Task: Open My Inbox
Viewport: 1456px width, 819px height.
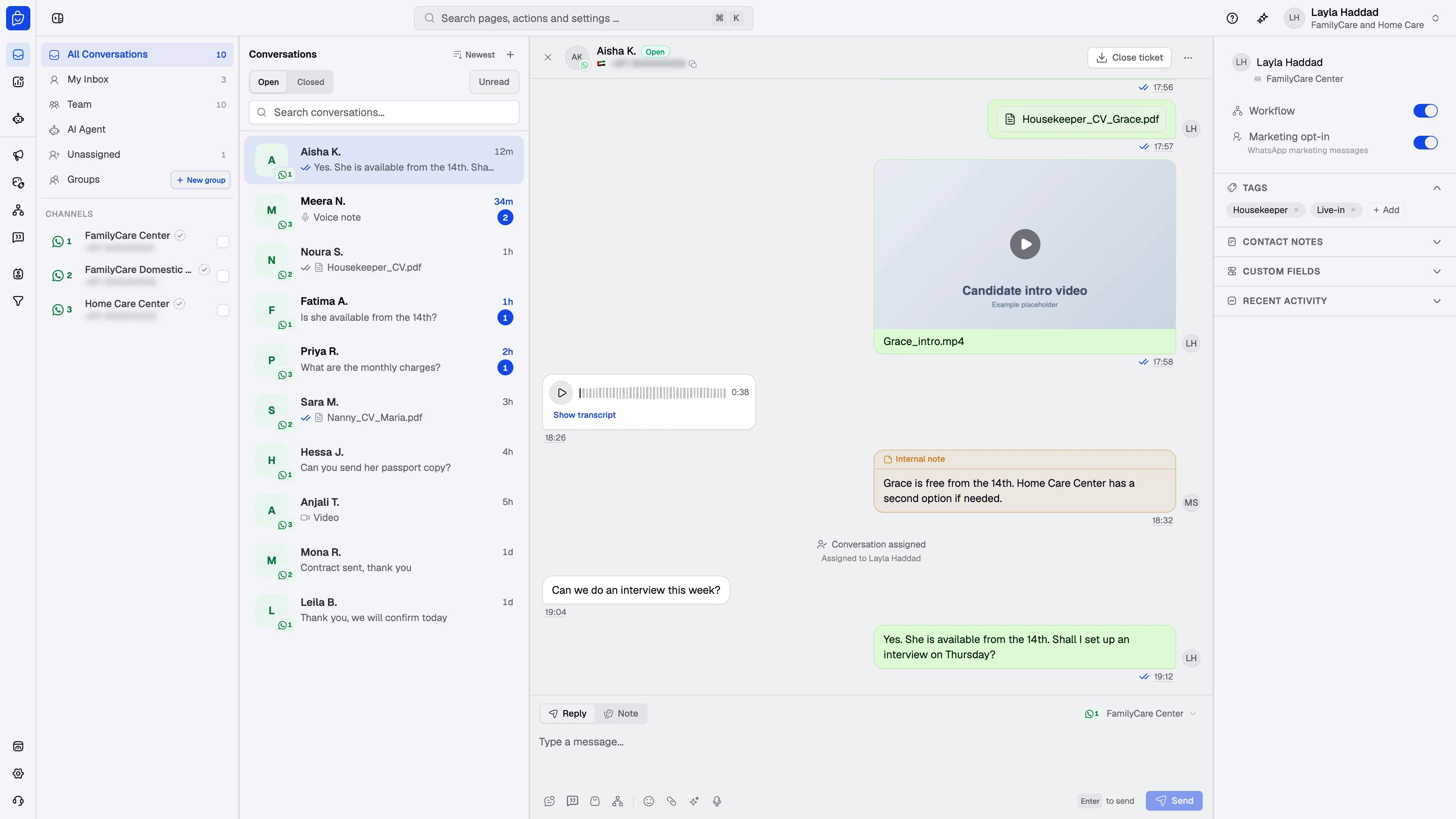Action: tap(137, 80)
